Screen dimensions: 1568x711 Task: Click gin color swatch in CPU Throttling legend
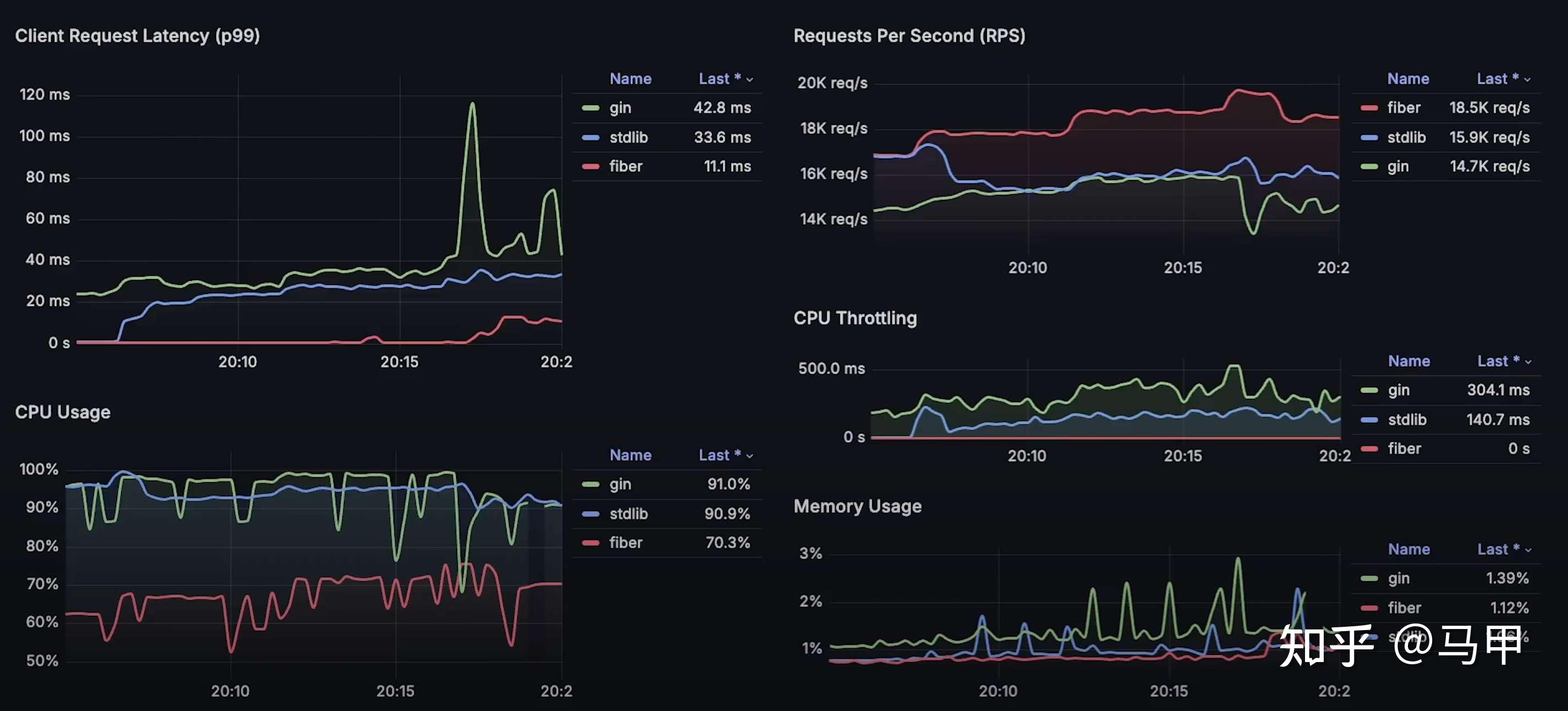[1369, 390]
